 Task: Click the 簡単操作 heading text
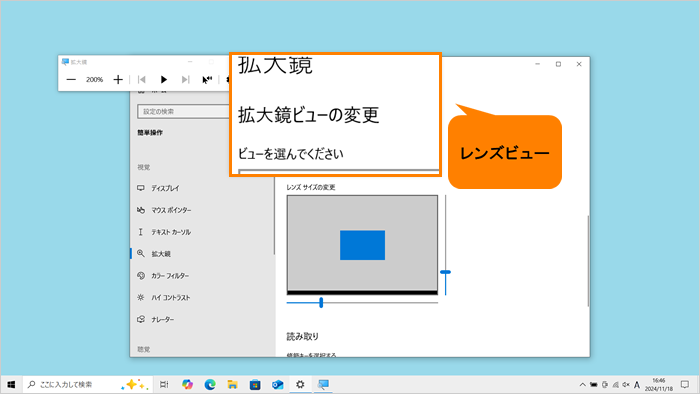point(150,133)
